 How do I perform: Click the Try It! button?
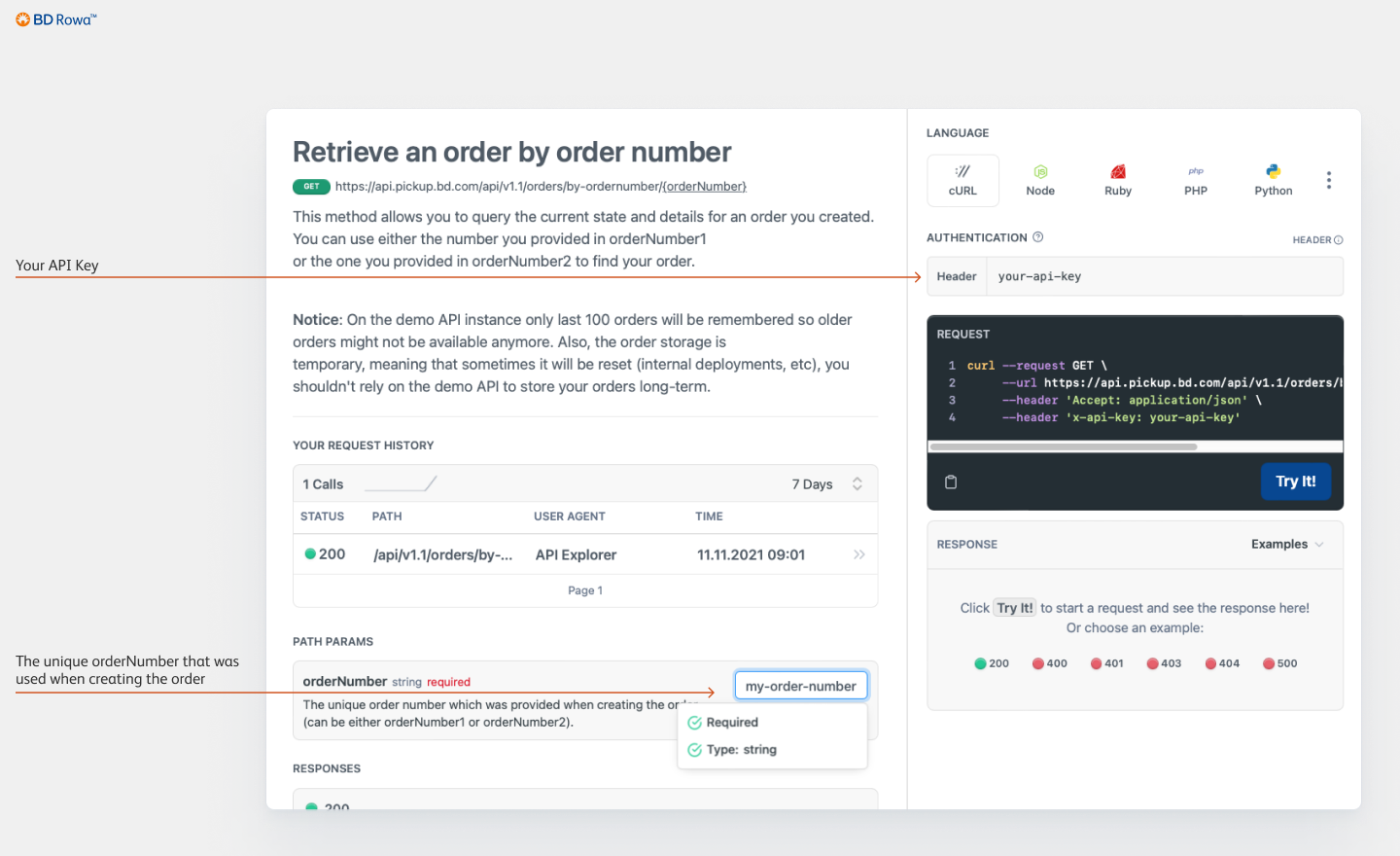(x=1296, y=481)
